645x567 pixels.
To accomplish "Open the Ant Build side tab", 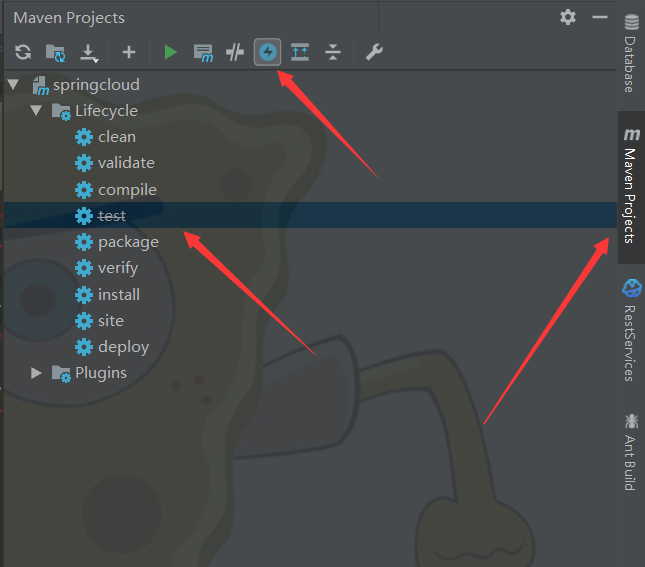I will [631, 452].
